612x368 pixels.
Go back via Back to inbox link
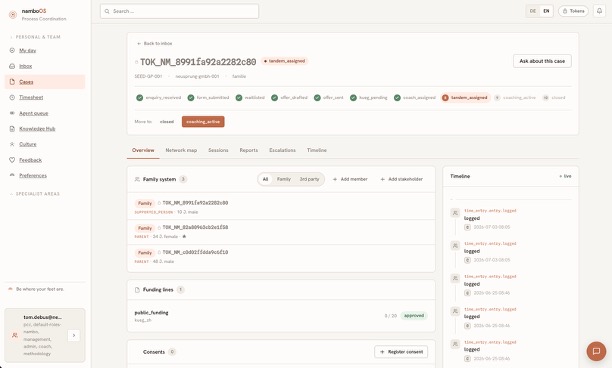tap(155, 43)
